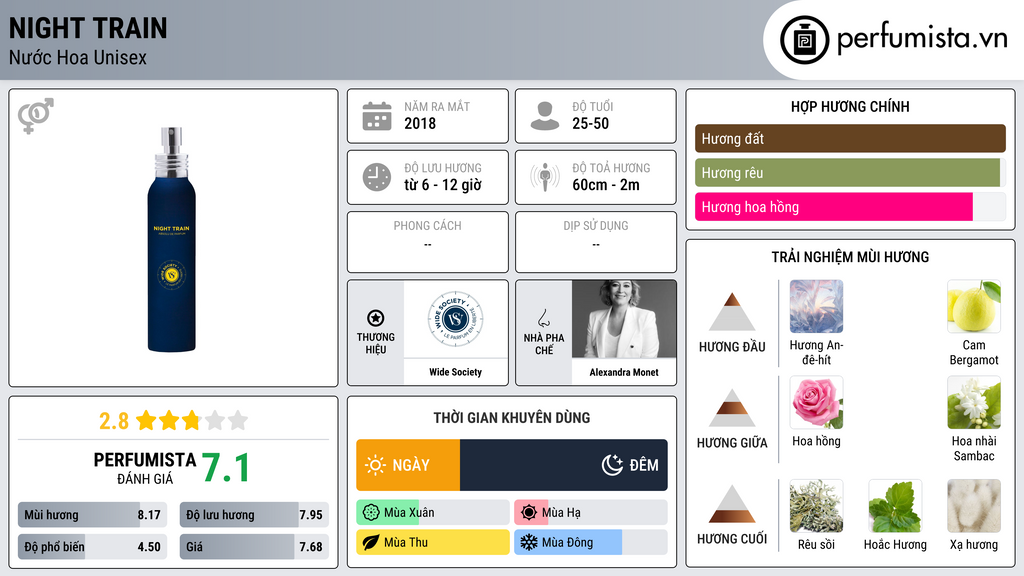Viewport: 1024px width, 576px height.
Task: Click the Giá 7.68 score bar
Action: coord(254,547)
